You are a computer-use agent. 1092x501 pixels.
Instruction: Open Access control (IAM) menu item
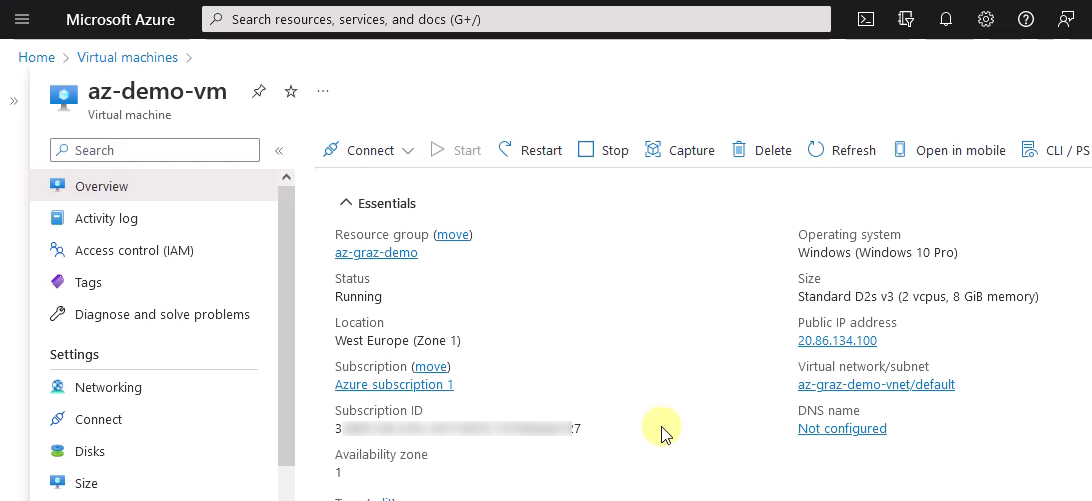pyautogui.click(x=154, y=250)
